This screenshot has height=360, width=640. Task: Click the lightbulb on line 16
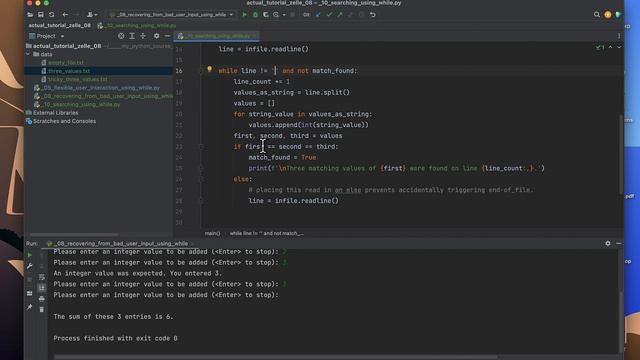[x=210, y=69]
